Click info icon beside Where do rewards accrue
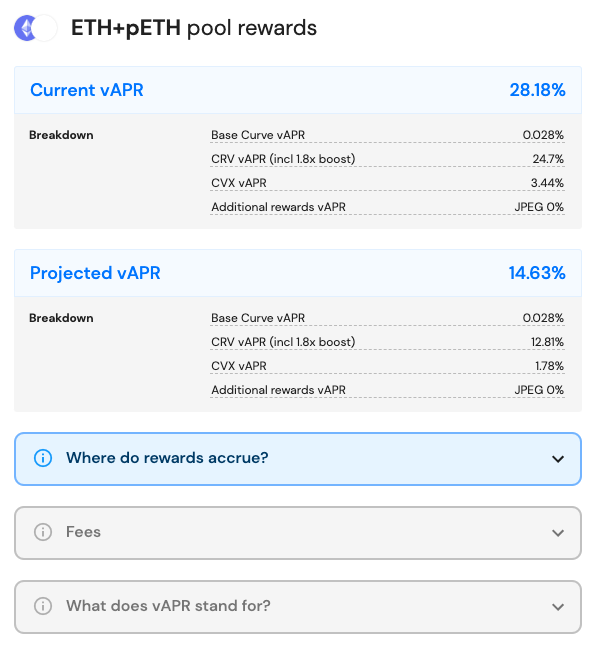The width and height of the screenshot is (593, 663). click(43, 458)
